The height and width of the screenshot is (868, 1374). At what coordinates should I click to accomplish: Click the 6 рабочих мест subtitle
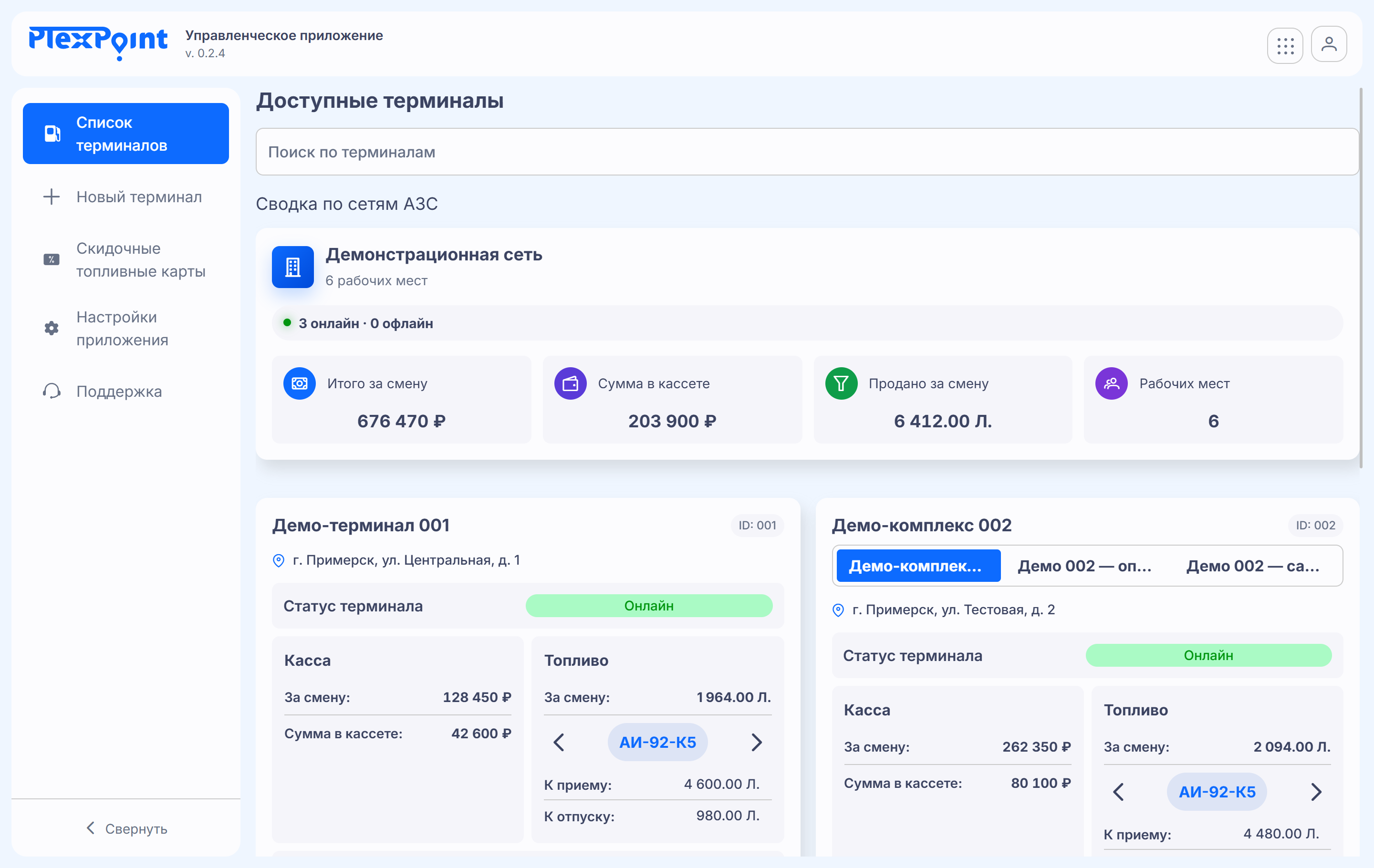[x=376, y=280]
